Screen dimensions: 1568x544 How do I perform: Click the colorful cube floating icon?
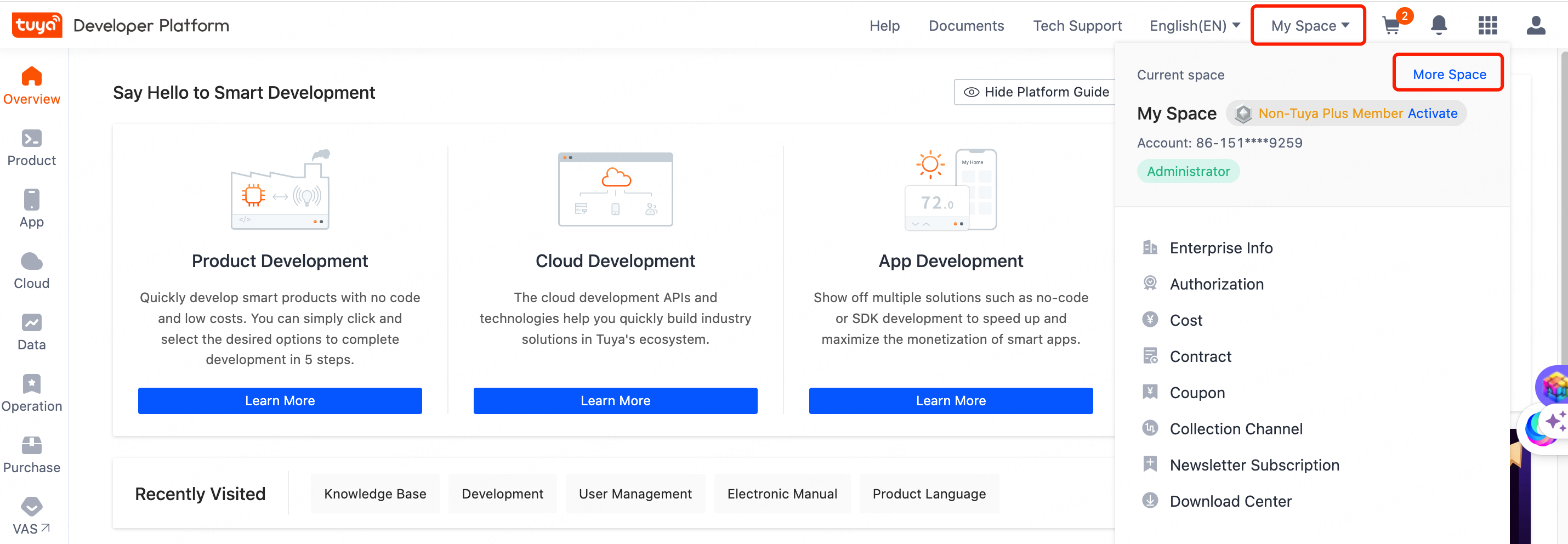[1553, 386]
